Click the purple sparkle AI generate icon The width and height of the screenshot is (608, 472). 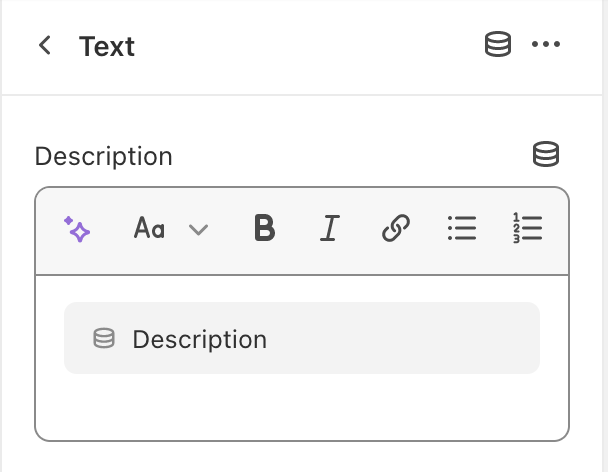(x=77, y=229)
